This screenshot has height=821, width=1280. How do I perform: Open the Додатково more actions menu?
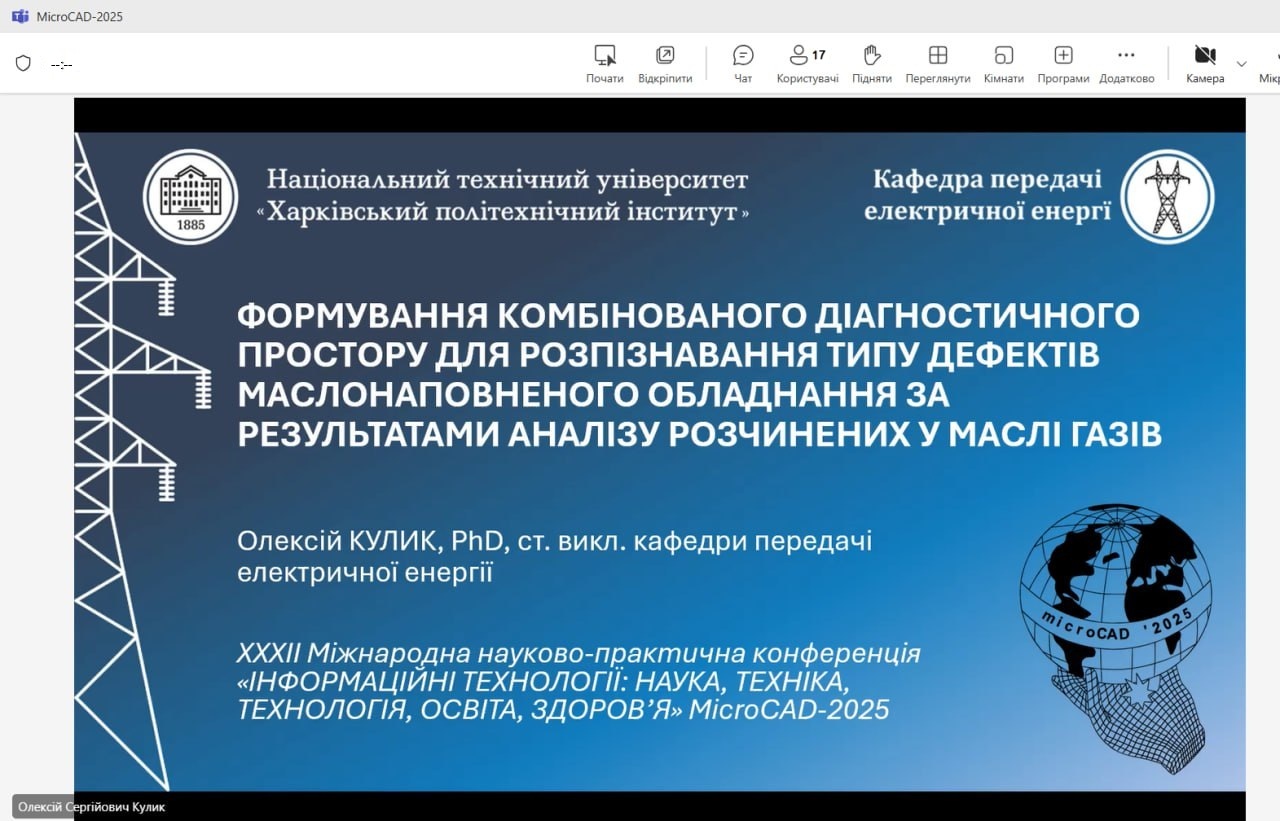[1127, 64]
